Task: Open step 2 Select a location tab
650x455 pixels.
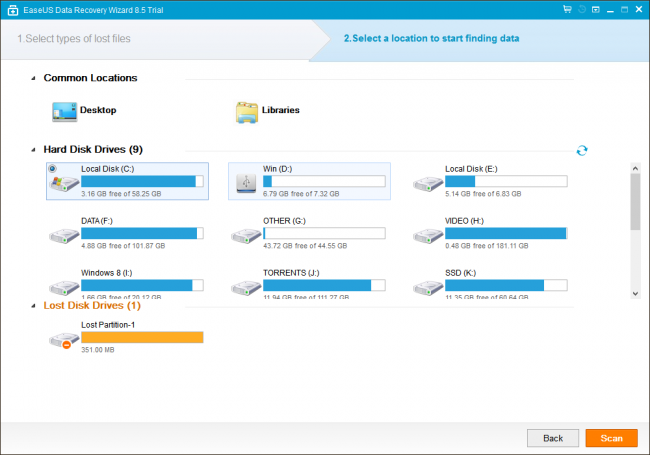Action: 431,39
